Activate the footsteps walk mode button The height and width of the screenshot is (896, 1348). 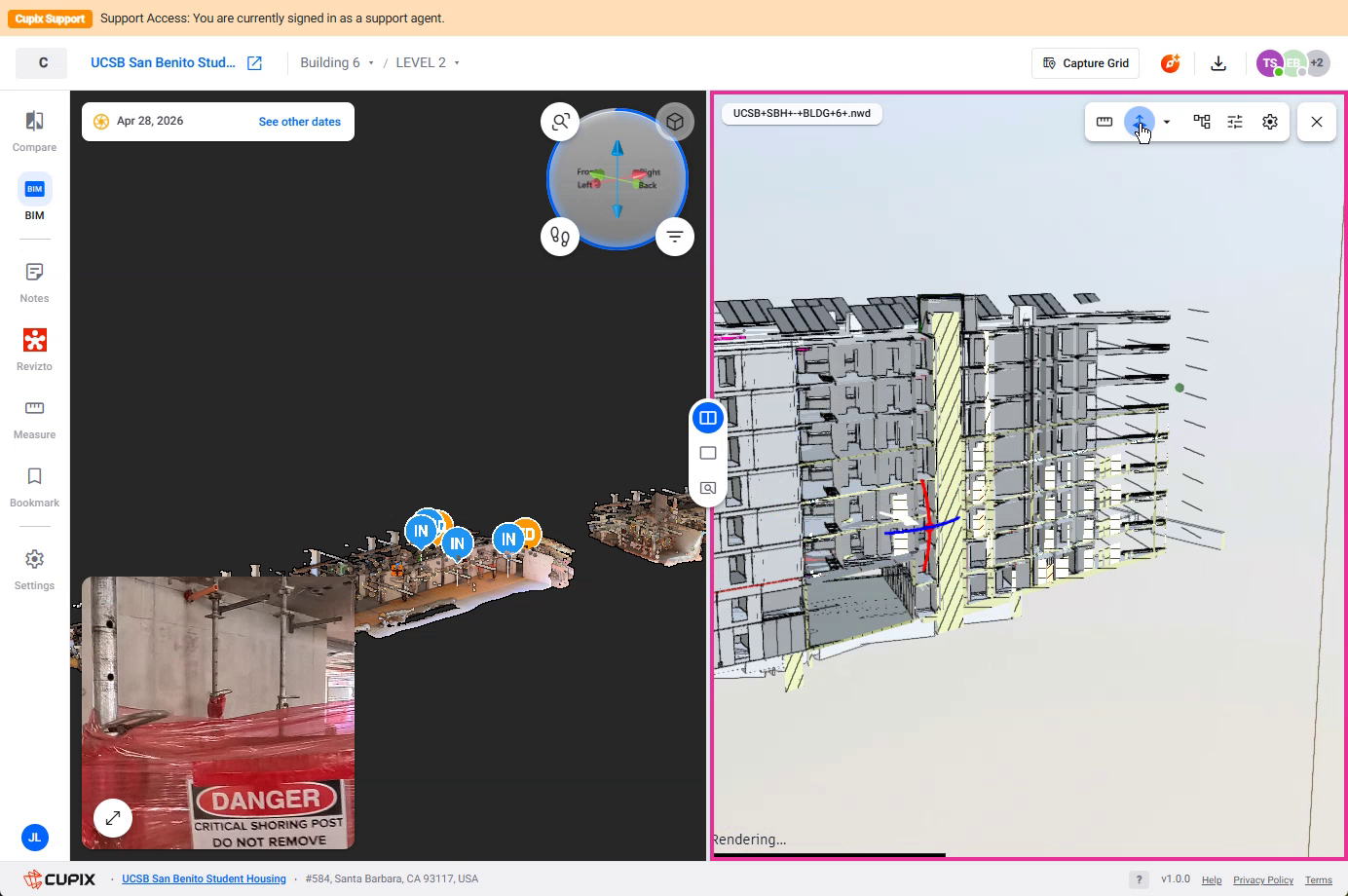pos(560,237)
